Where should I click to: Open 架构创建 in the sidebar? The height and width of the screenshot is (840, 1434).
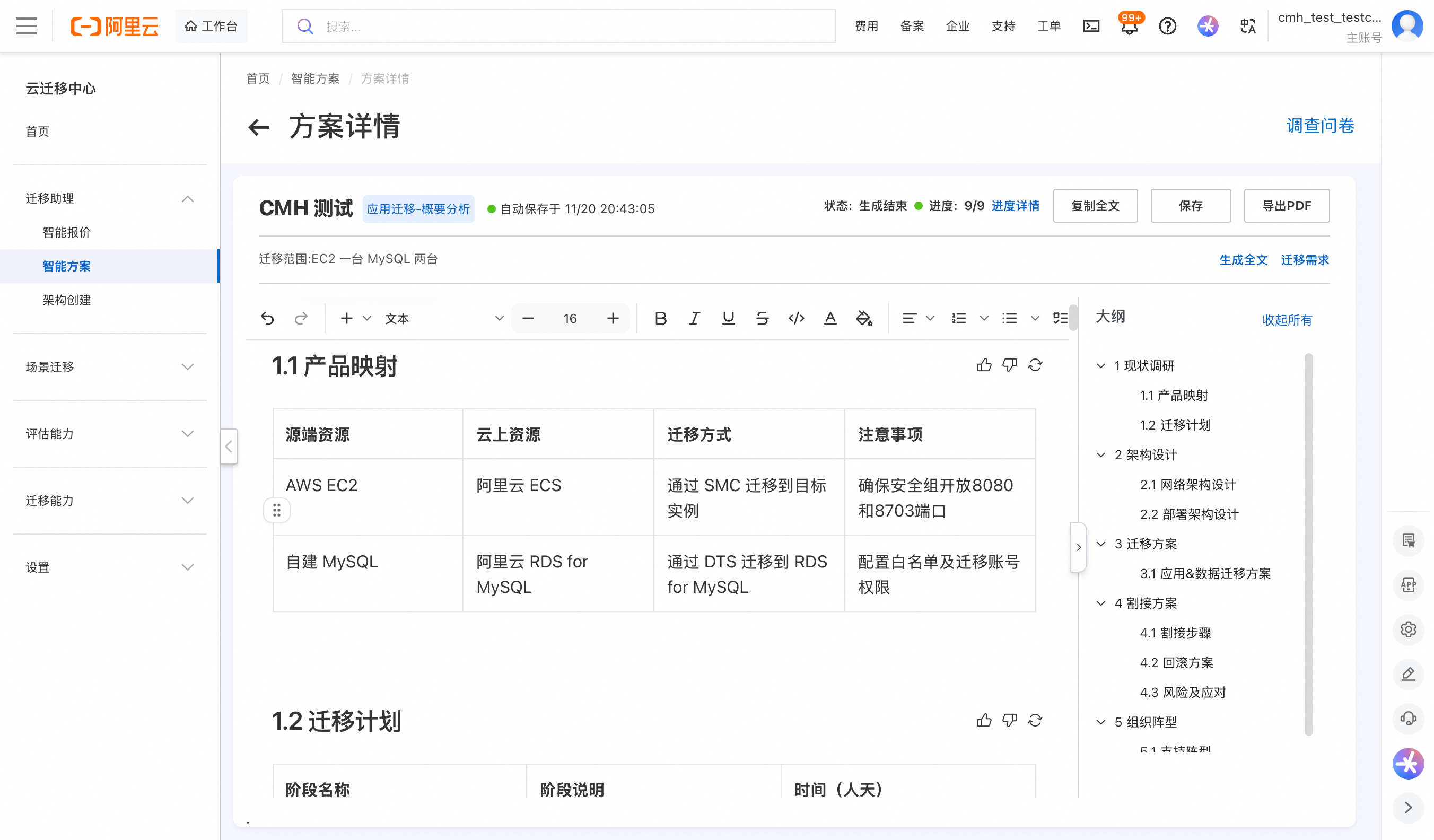pos(67,300)
